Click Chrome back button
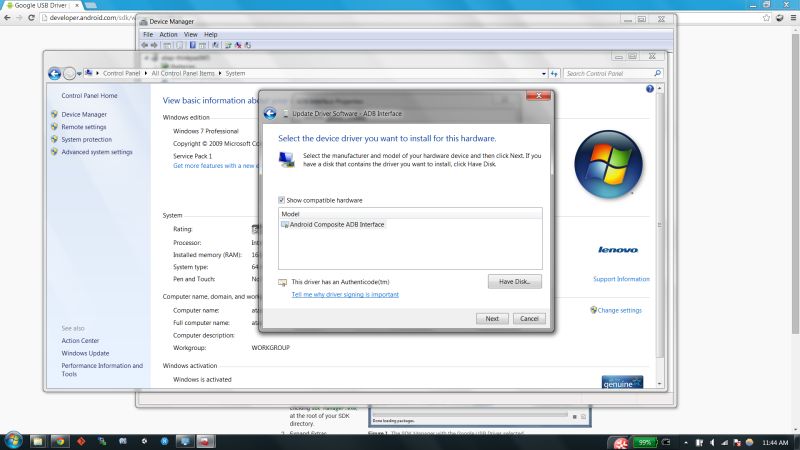 [7, 17]
